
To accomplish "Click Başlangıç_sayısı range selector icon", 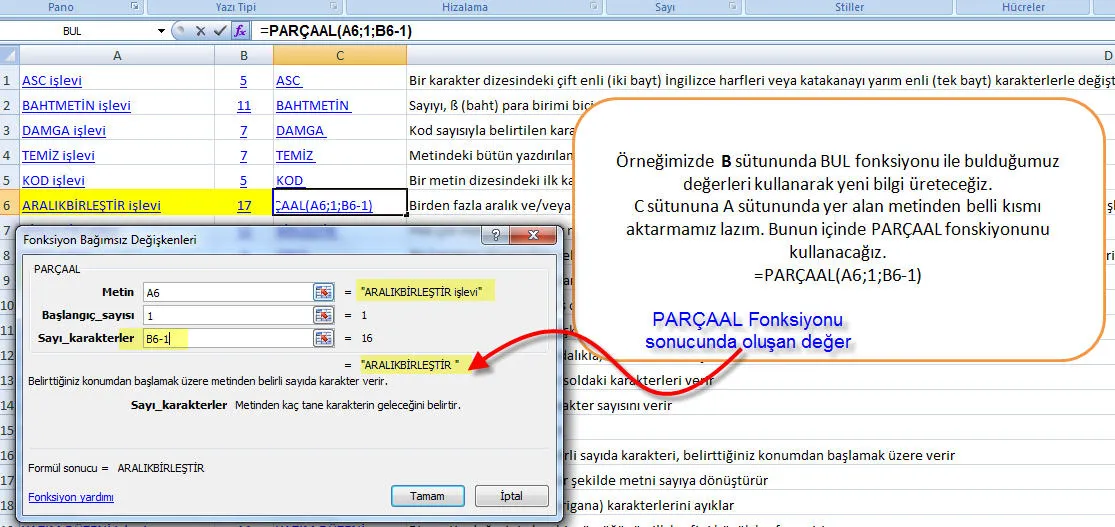I will click(323, 315).
